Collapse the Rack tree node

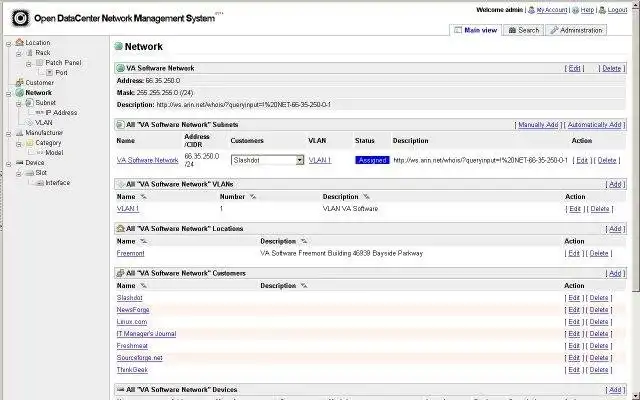pos(19,53)
